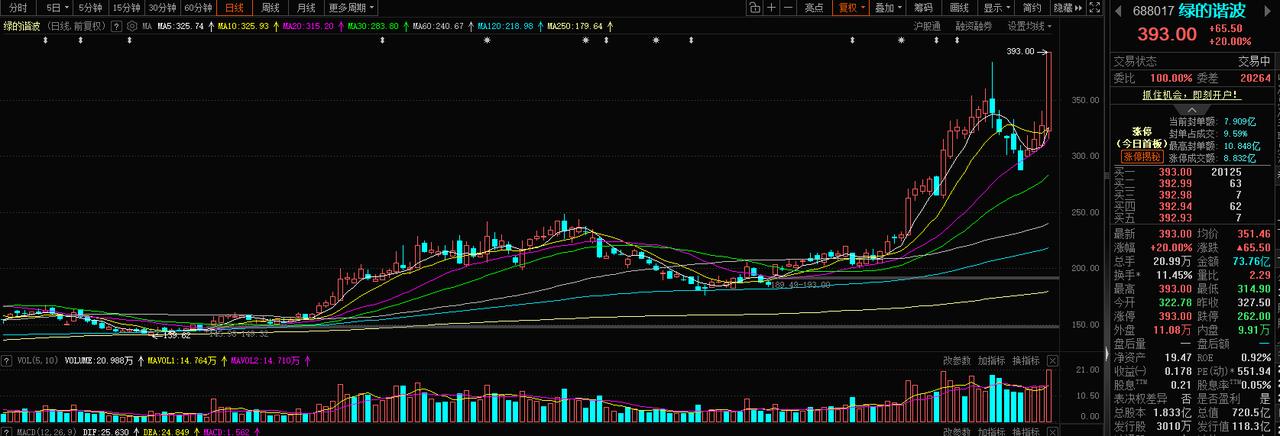Click the 委比 value 100.00%
Image resolution: width=1280 pixels, height=436 pixels.
tap(1170, 78)
